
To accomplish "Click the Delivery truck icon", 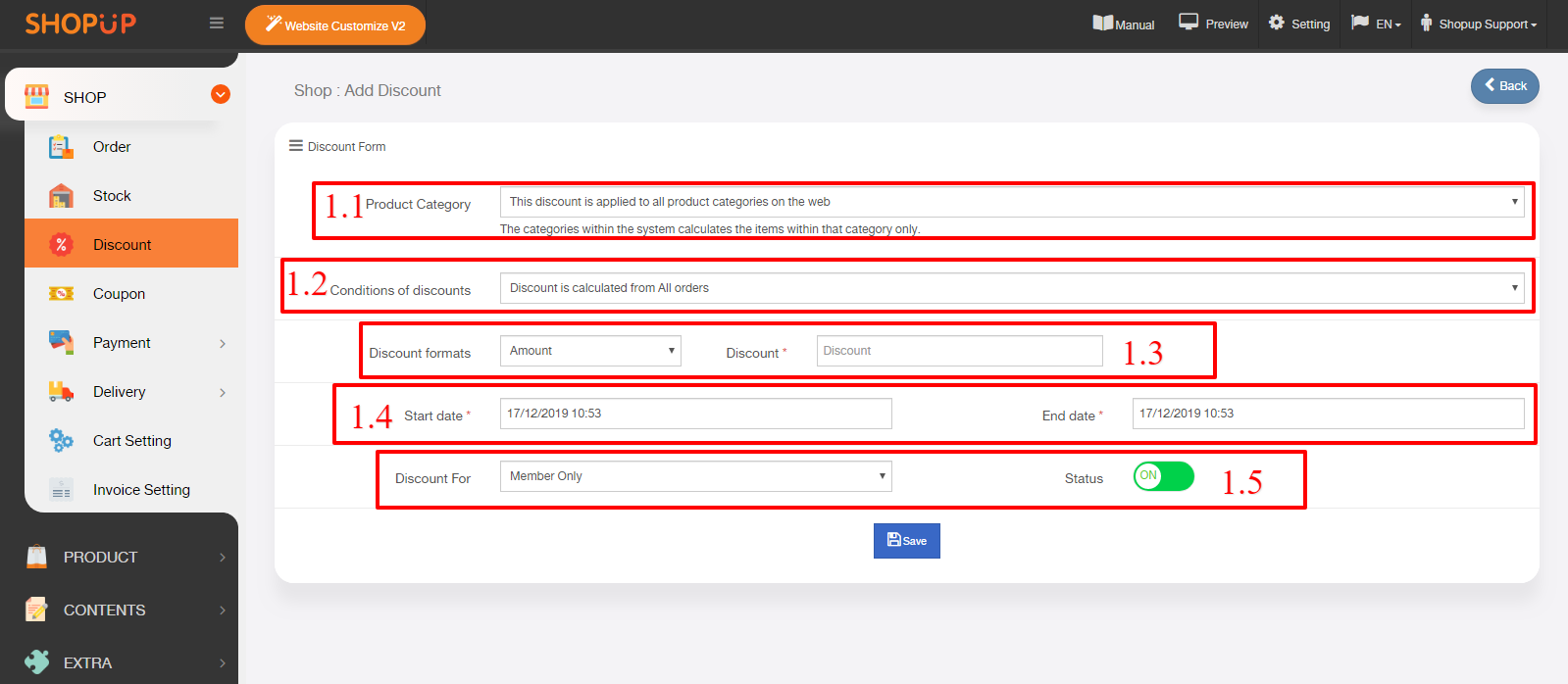I will point(61,391).
